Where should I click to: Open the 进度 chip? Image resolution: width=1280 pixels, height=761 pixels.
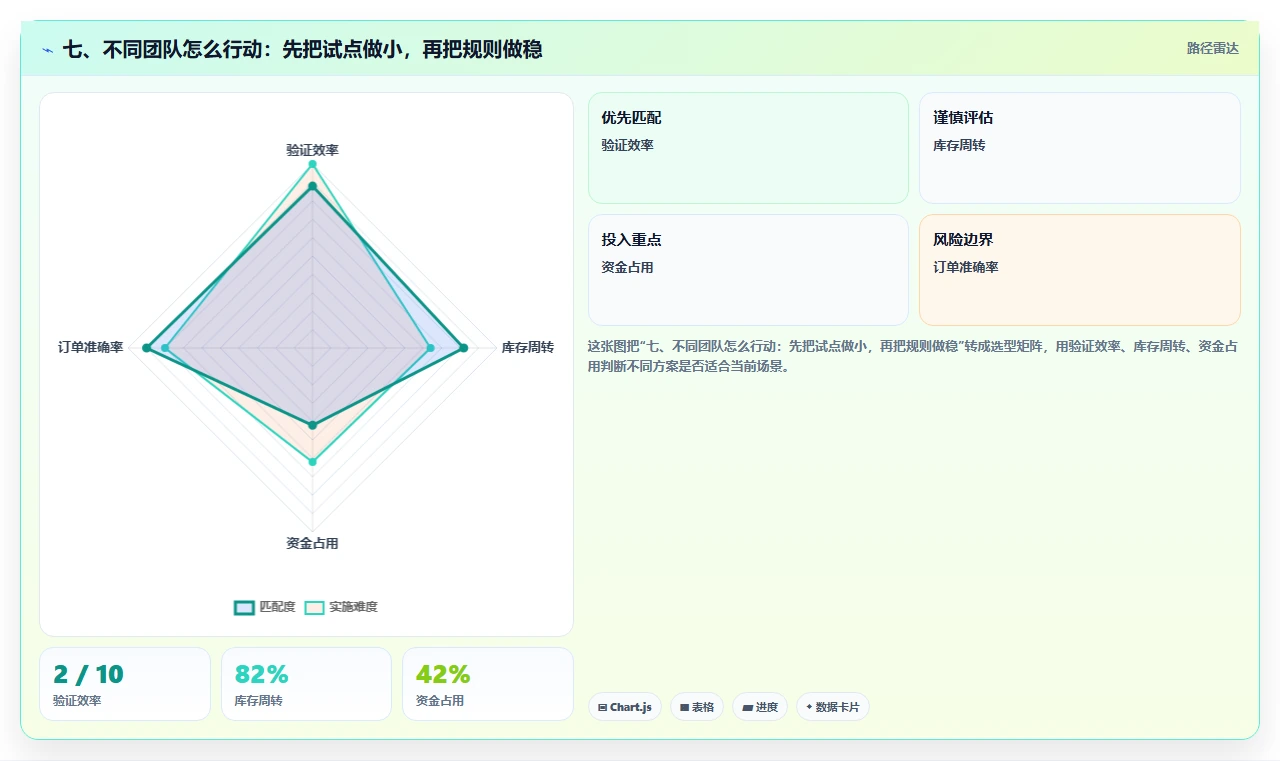tap(760, 707)
